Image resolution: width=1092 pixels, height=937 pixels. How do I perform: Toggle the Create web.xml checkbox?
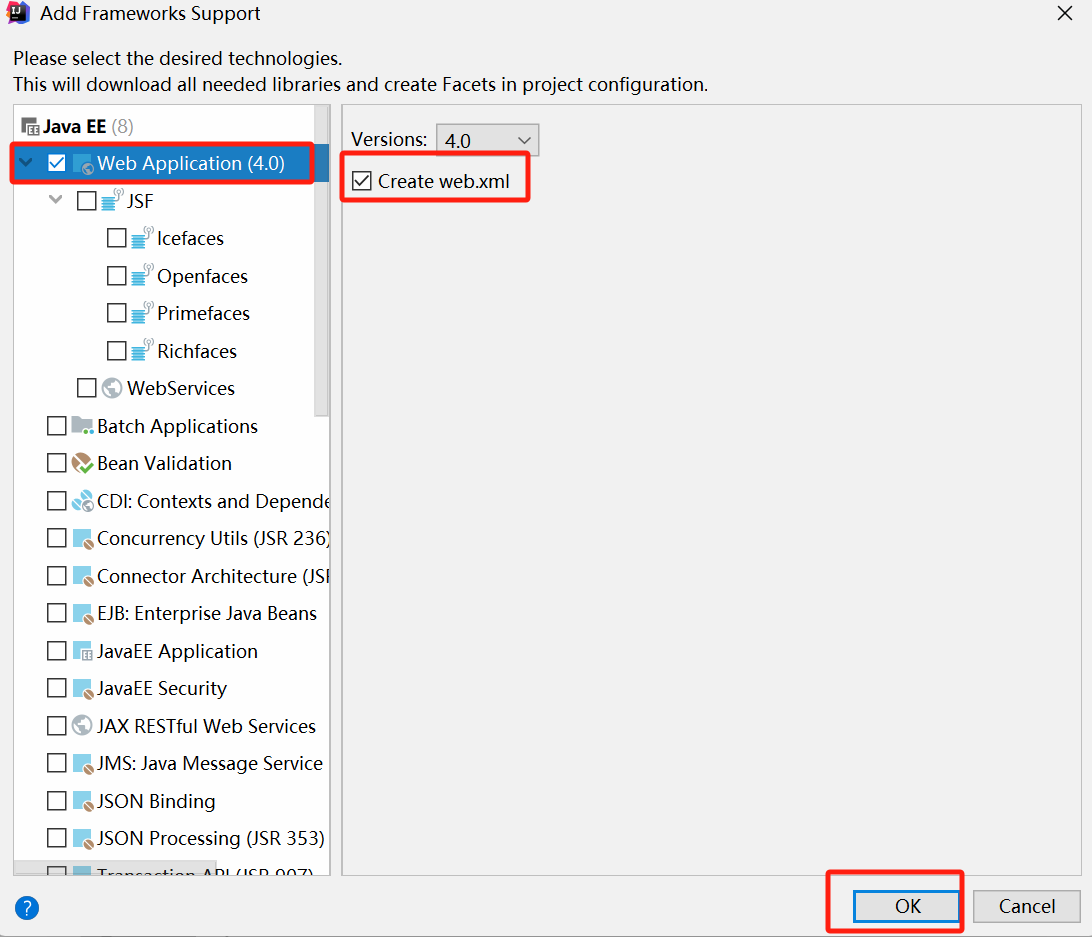[x=362, y=181]
